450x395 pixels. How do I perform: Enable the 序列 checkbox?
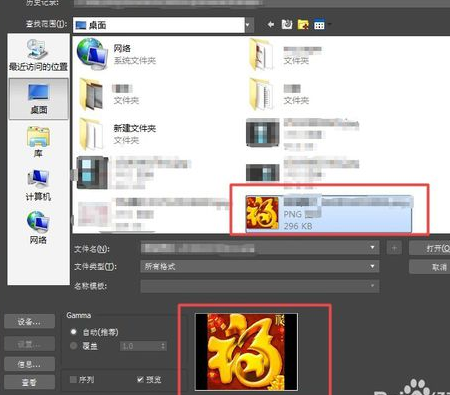73,379
